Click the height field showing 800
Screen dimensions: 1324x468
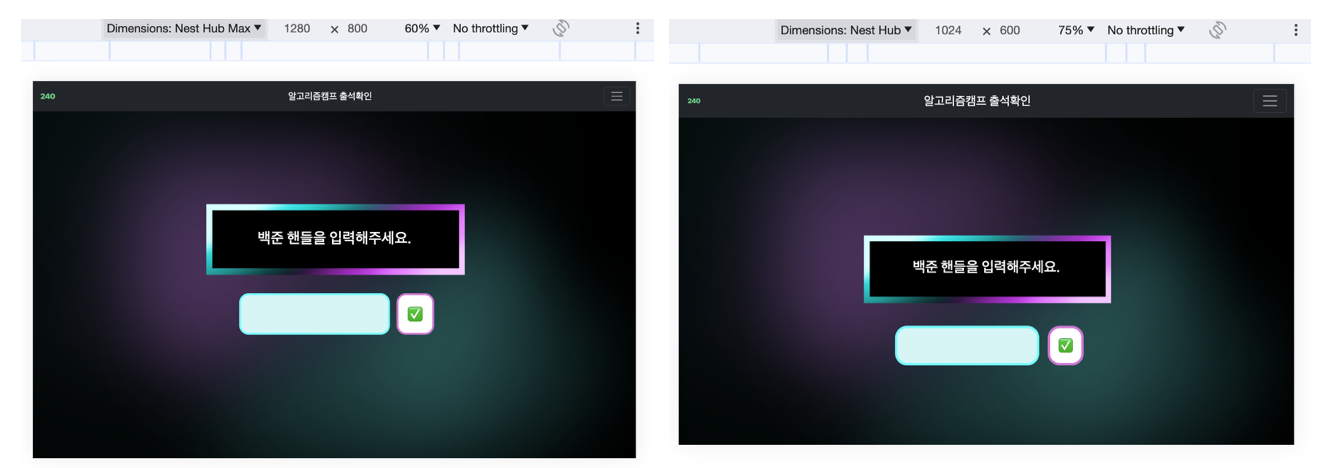pos(358,29)
